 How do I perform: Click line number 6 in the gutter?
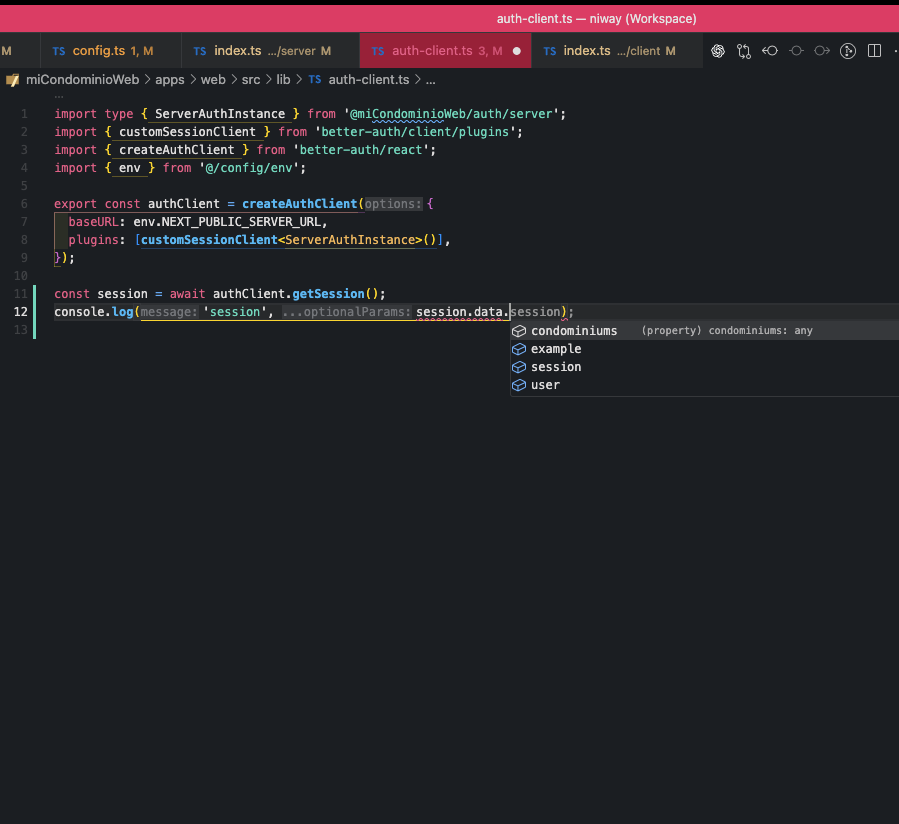[x=24, y=204]
